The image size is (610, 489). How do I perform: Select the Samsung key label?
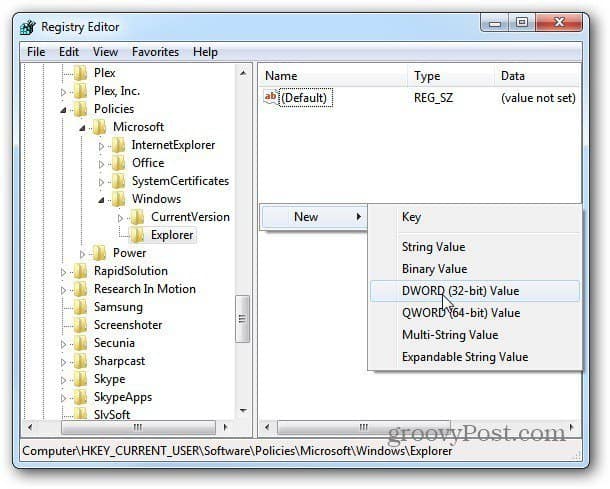[118, 307]
